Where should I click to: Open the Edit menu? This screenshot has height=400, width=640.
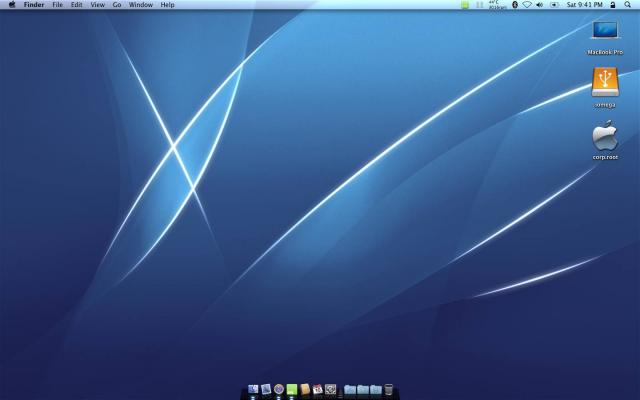point(76,5)
